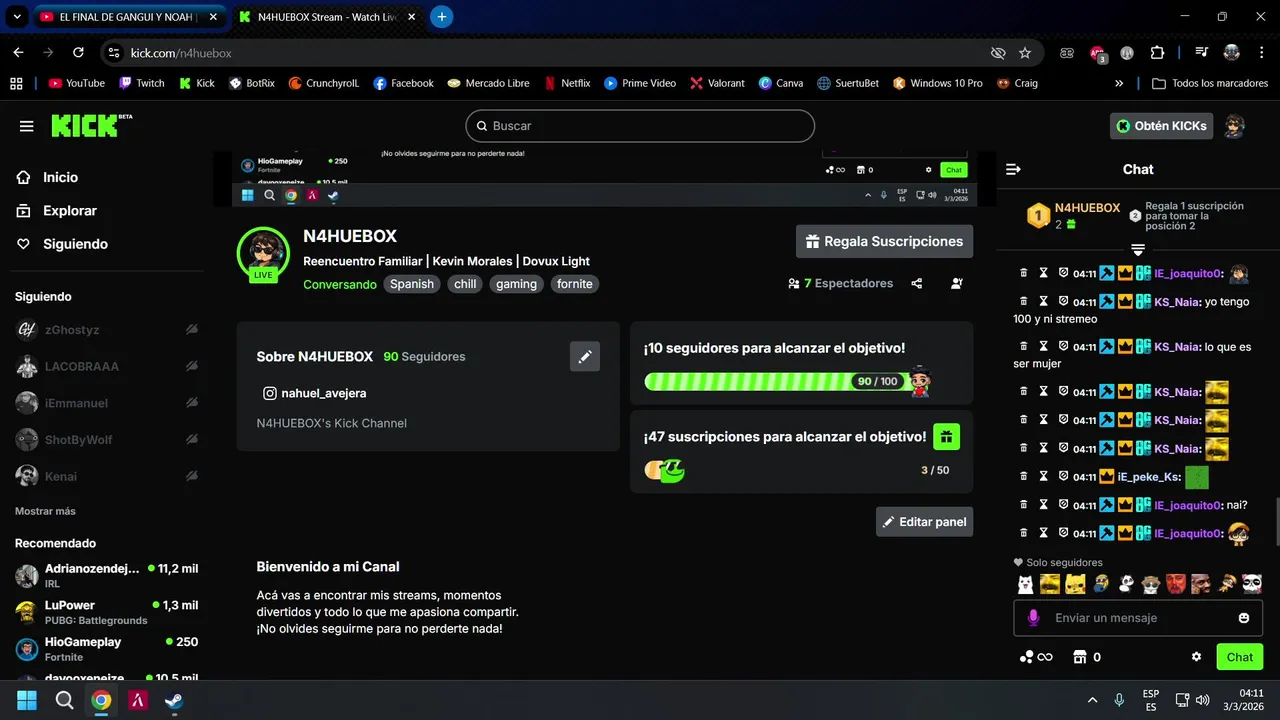Open recommended channel LuPower
Viewport: 1280px width, 720px height.
106,612
